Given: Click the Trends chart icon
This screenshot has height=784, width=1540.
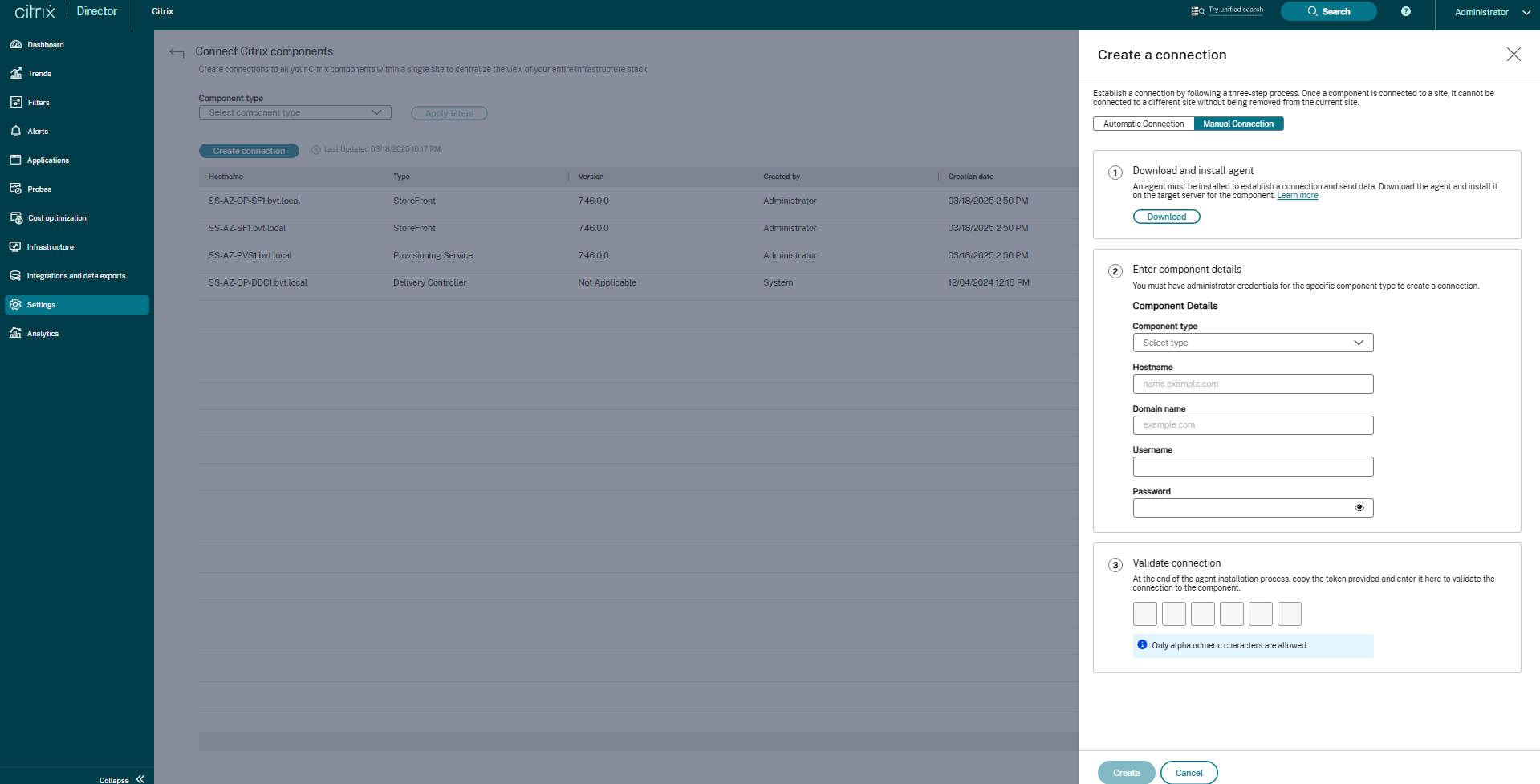Looking at the screenshot, I should (x=15, y=74).
